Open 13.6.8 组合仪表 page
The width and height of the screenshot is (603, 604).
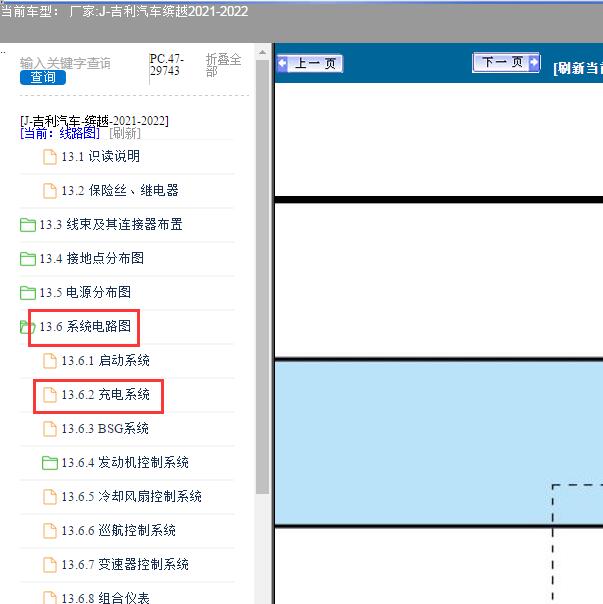click(105, 597)
